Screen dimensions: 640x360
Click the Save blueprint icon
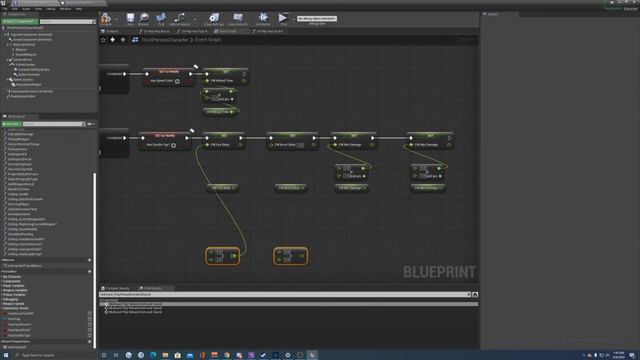130,18
